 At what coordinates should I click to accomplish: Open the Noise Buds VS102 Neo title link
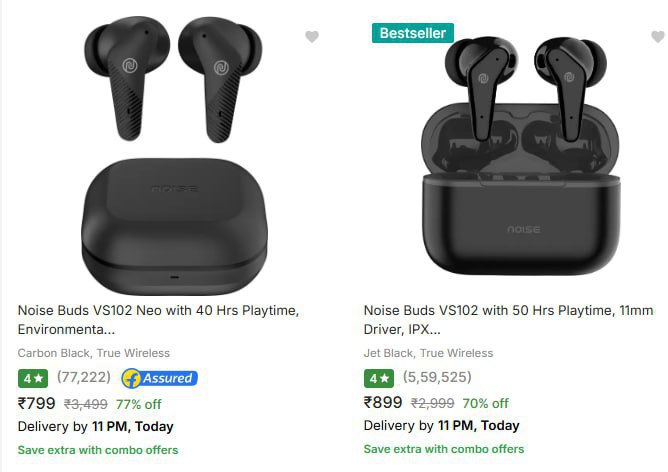158,319
